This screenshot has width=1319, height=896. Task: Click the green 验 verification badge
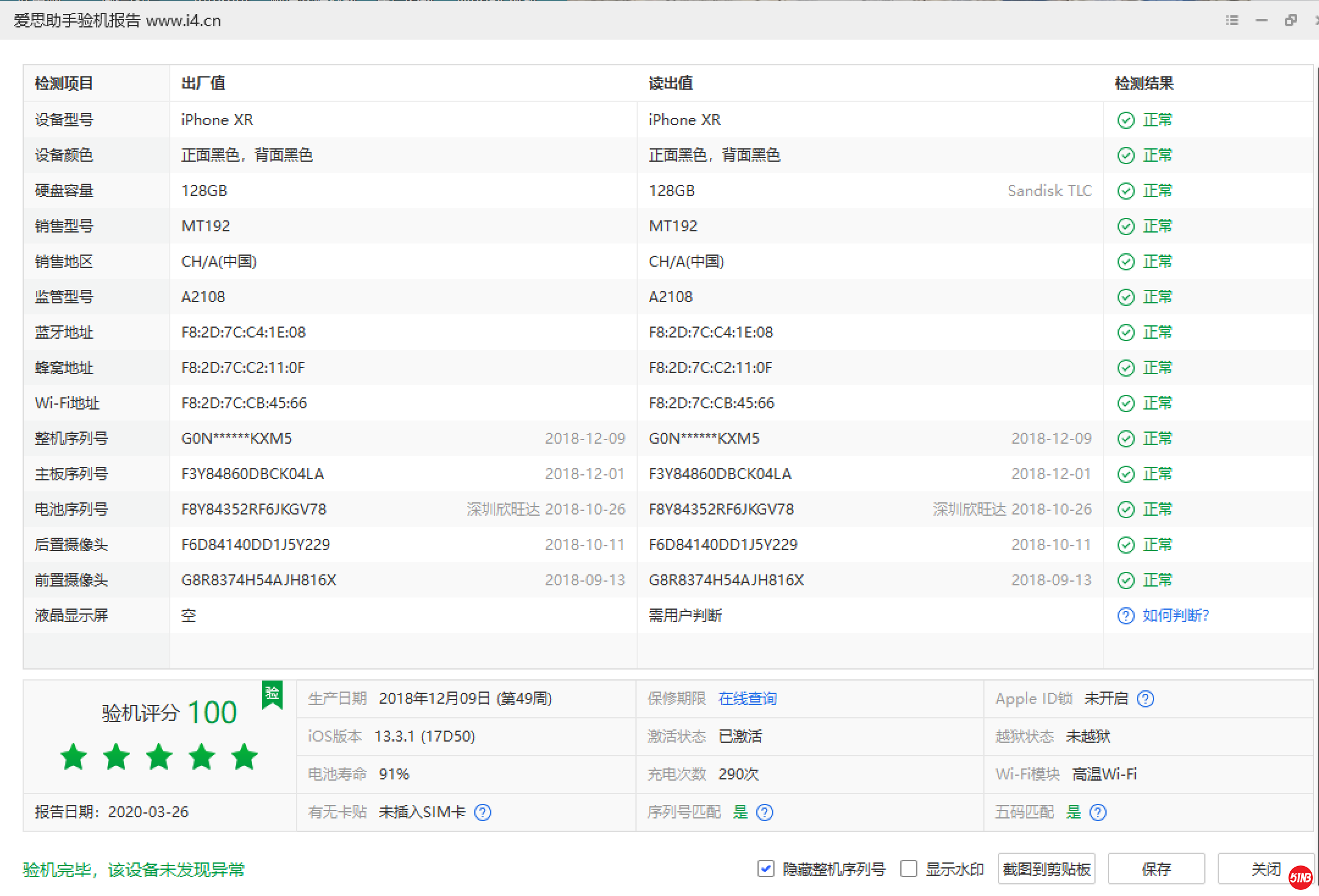tap(272, 695)
